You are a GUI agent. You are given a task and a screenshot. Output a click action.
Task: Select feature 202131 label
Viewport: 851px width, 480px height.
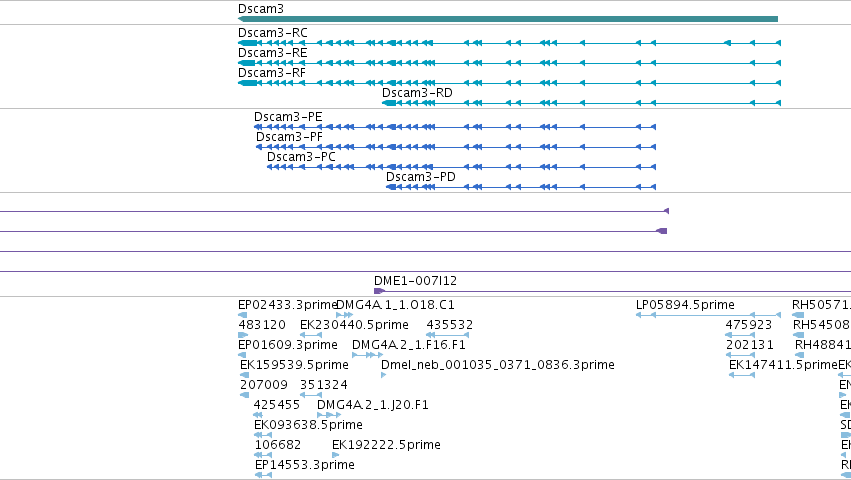click(x=750, y=345)
